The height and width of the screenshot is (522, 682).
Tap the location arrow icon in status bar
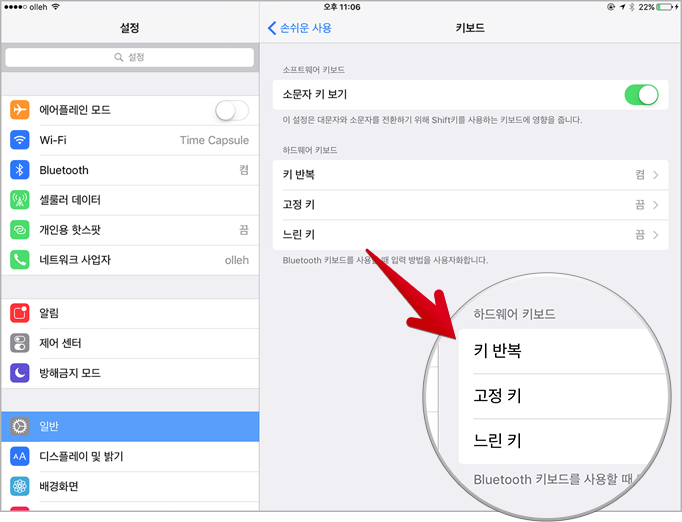tap(622, 7)
